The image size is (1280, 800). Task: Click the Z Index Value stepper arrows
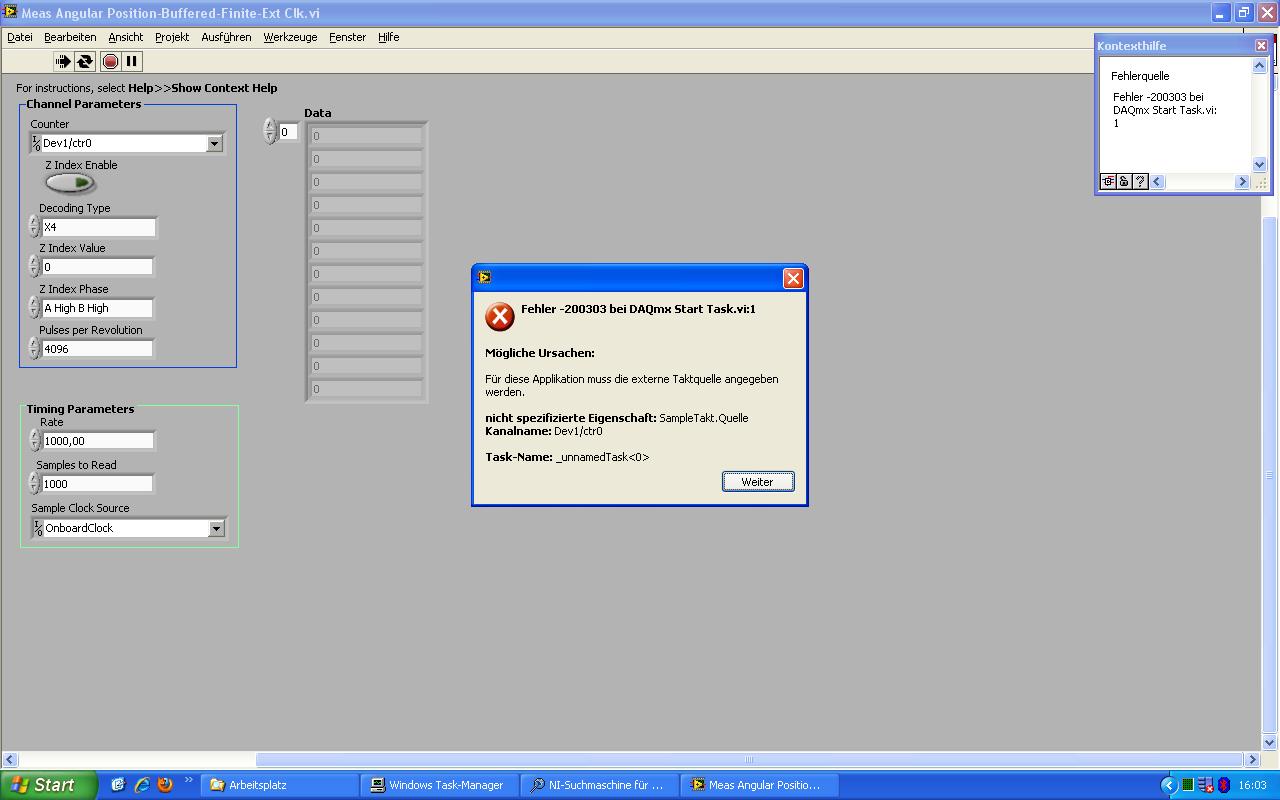click(x=34, y=267)
